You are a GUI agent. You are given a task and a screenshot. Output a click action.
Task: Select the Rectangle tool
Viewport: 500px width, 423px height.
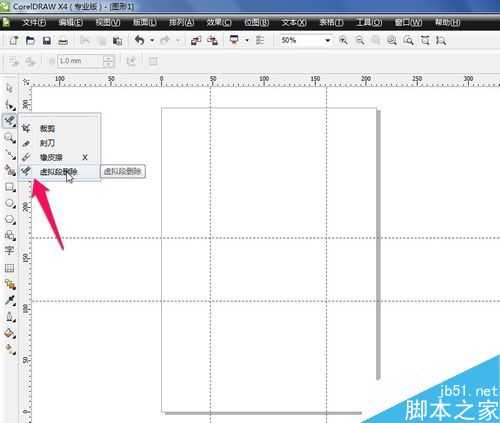coord(9,187)
